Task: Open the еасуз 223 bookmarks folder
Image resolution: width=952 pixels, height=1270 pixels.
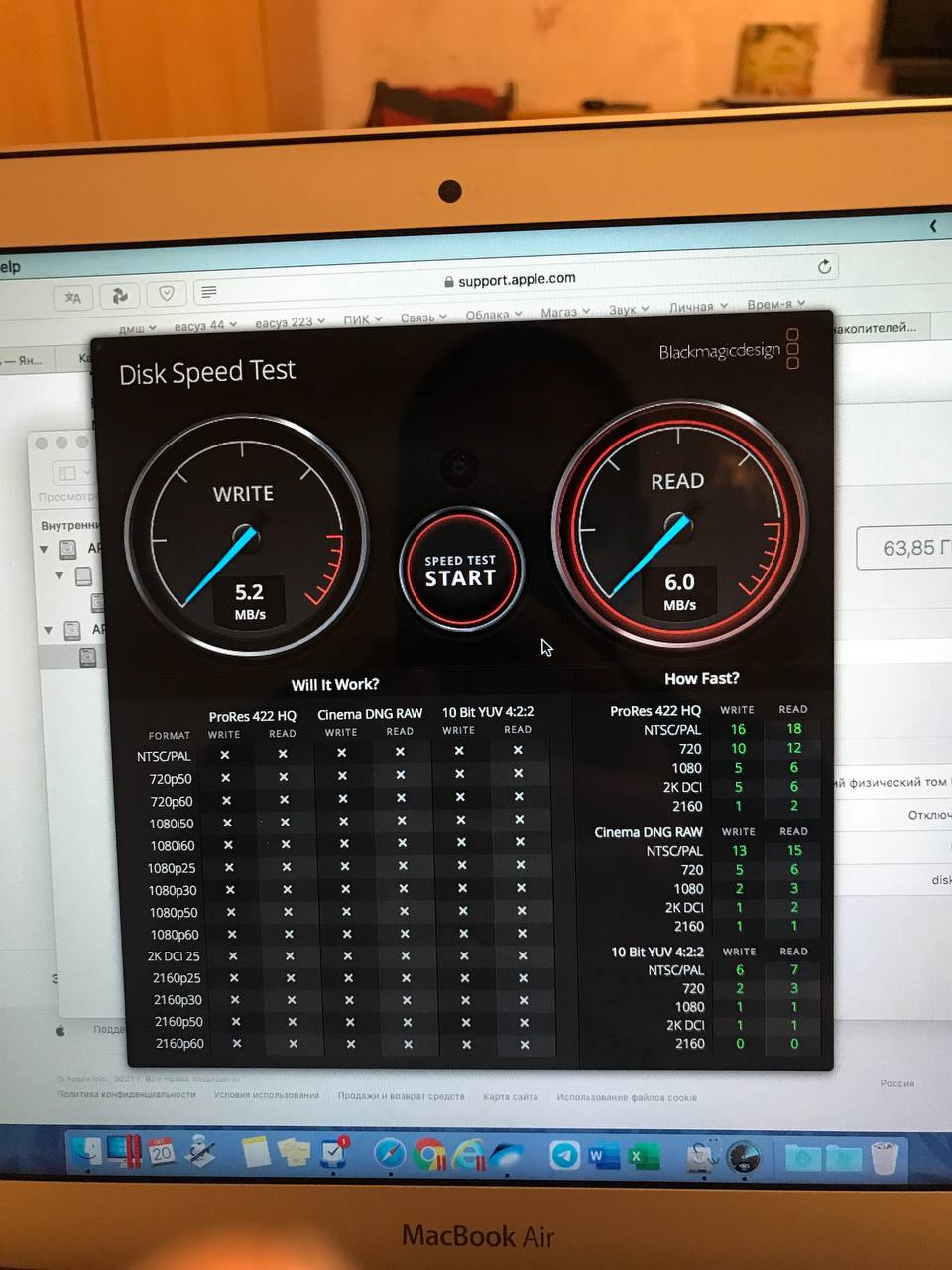Action: [x=290, y=322]
